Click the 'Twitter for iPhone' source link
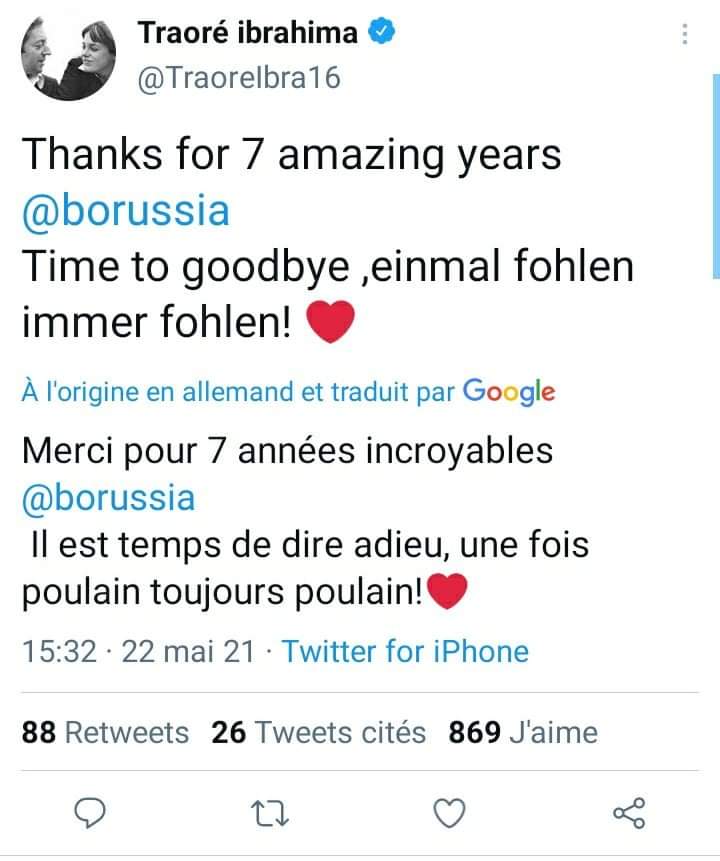Image resolution: width=720 pixels, height=861 pixels. click(x=405, y=652)
